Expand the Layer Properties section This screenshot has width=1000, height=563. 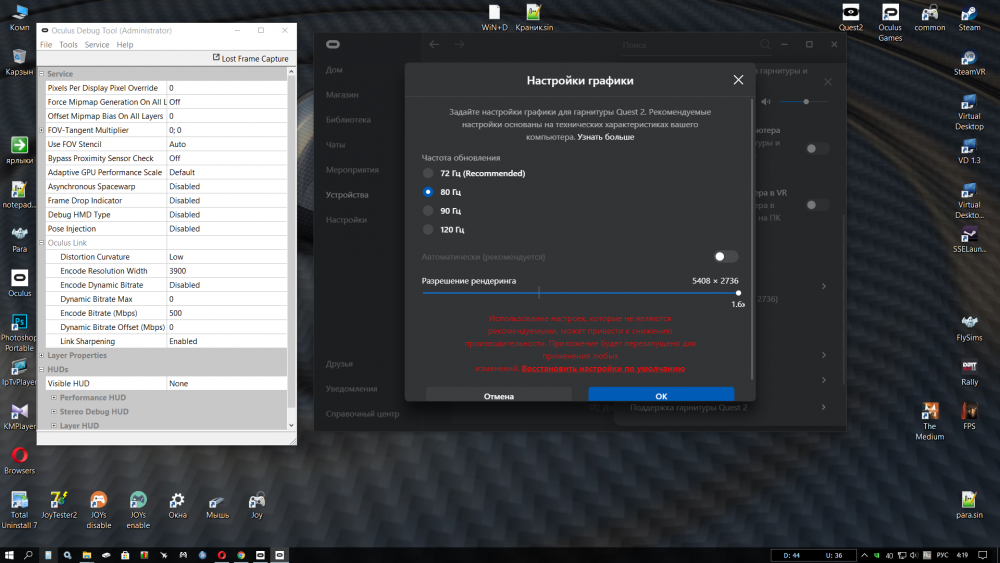click(x=41, y=355)
